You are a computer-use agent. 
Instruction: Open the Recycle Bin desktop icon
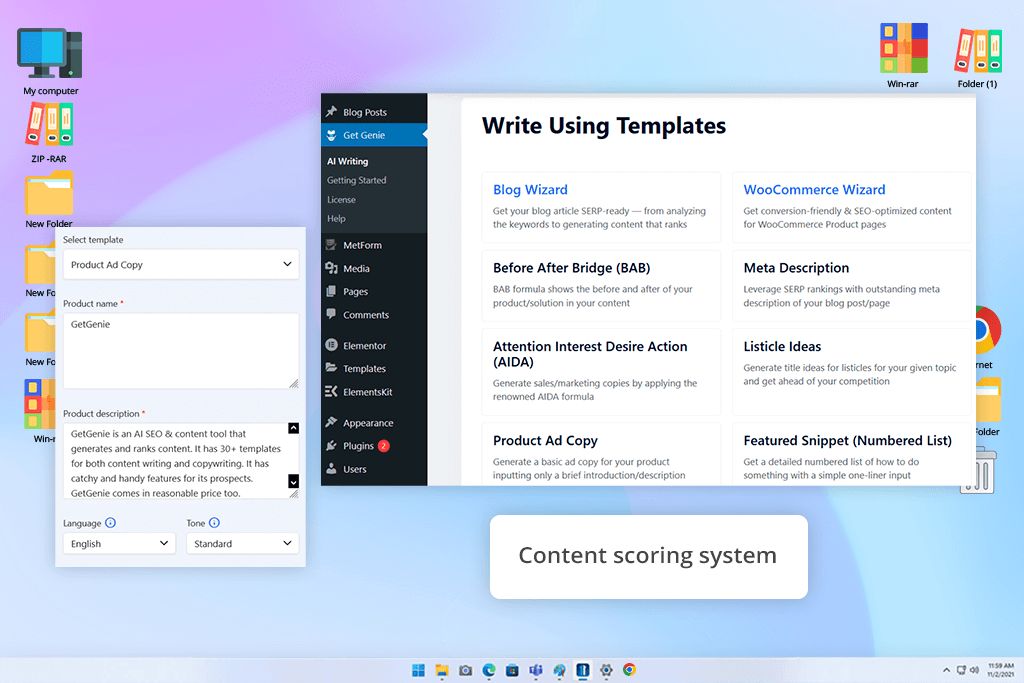978,470
